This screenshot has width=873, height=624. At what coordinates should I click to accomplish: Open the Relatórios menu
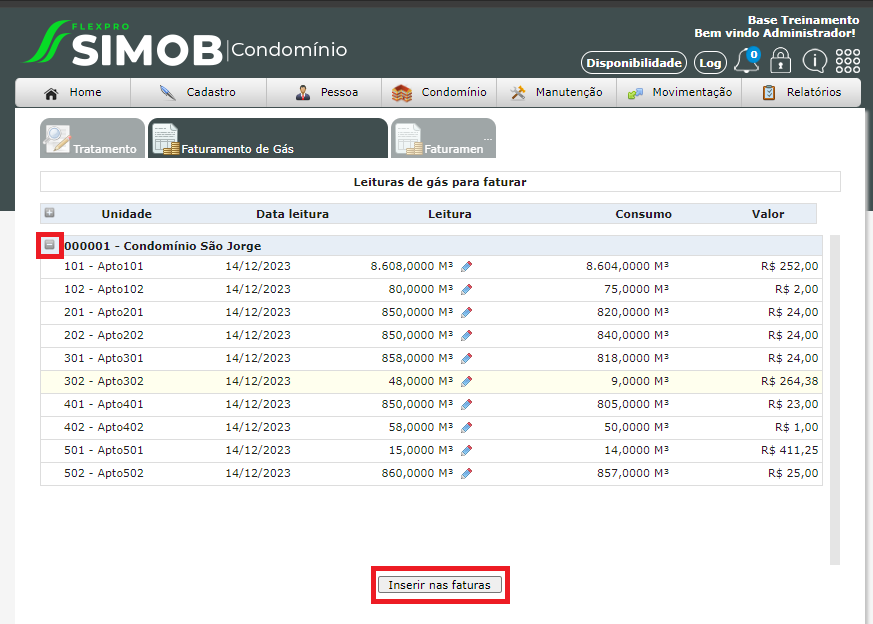(x=800, y=93)
